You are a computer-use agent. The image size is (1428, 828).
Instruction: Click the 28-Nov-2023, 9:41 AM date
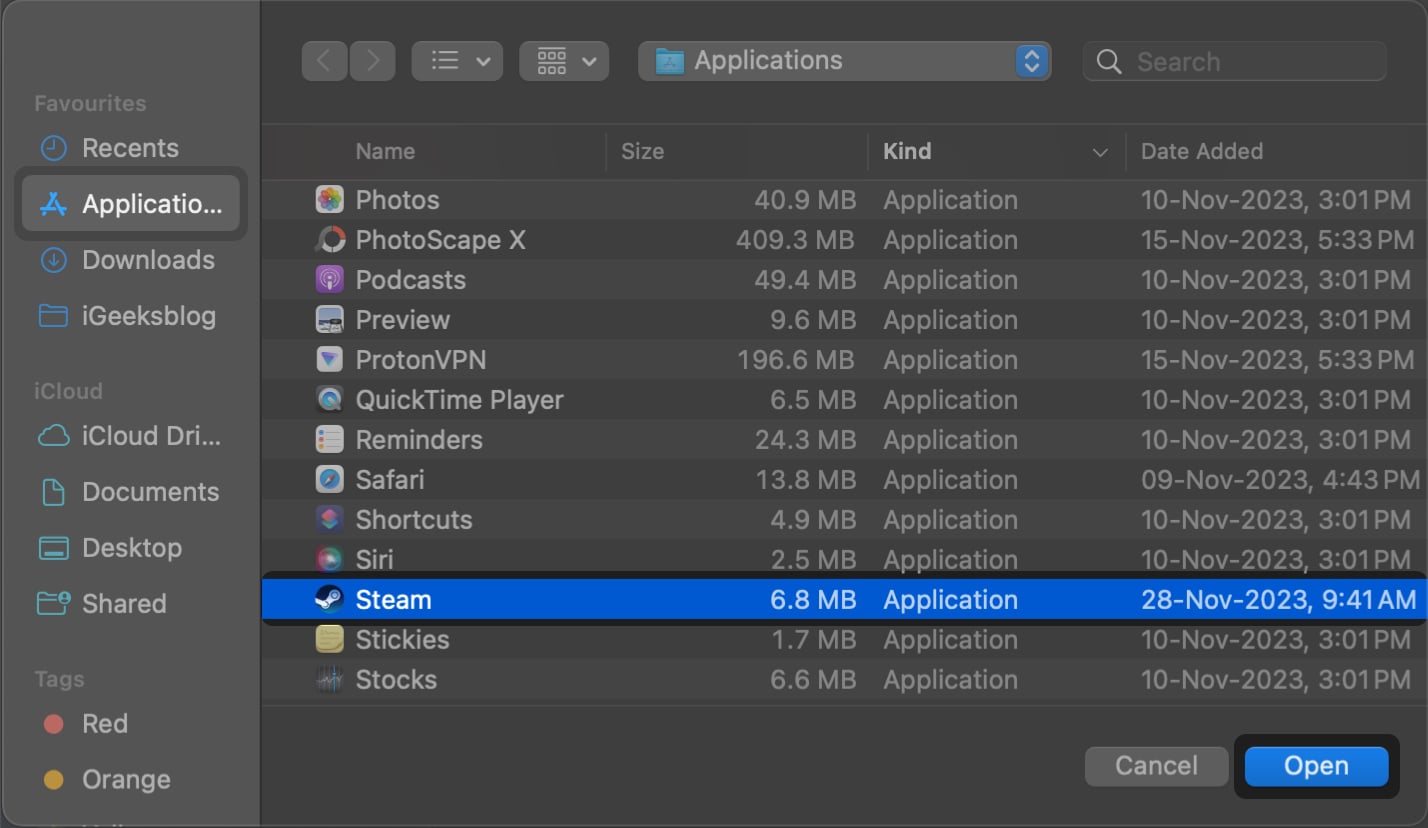(x=1279, y=600)
